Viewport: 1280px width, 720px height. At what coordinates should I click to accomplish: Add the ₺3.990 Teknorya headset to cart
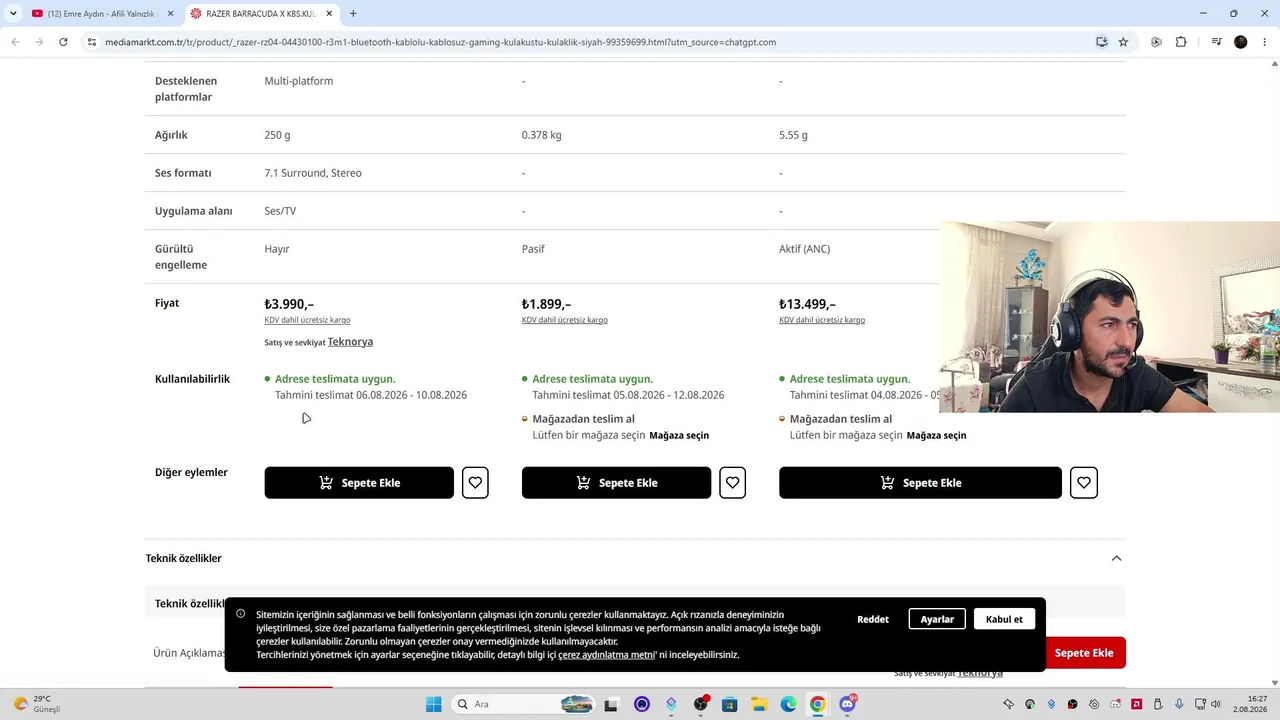pyautogui.click(x=359, y=483)
